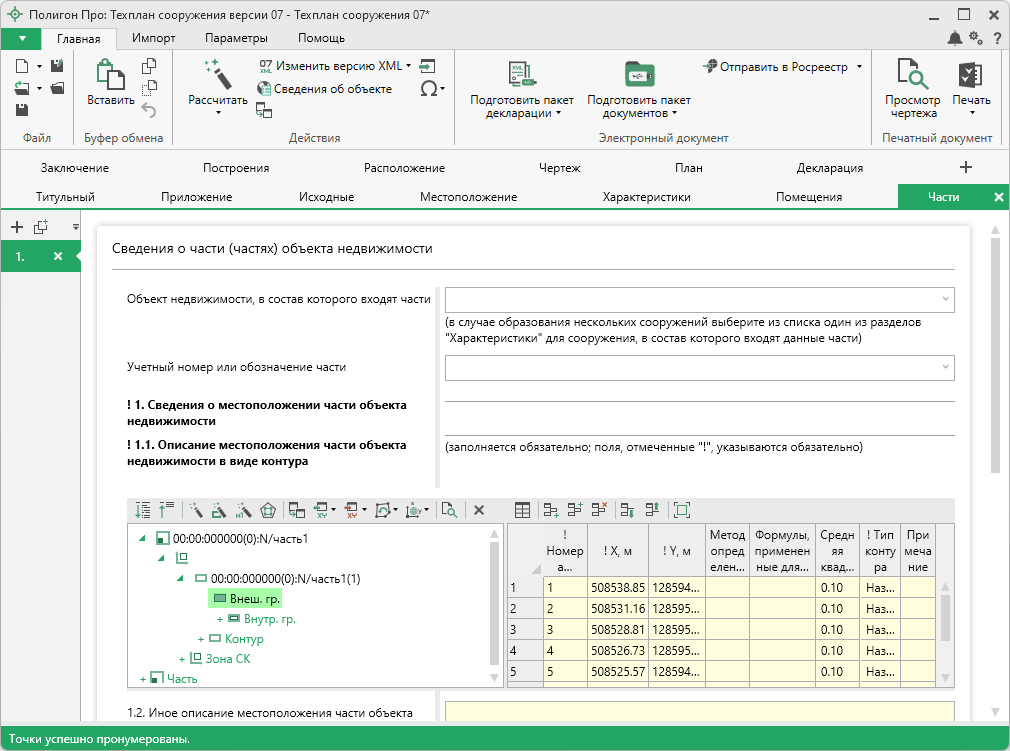This screenshot has width=1010, height=751.
Task: Expand the Зона СК tree node
Action: 182,659
